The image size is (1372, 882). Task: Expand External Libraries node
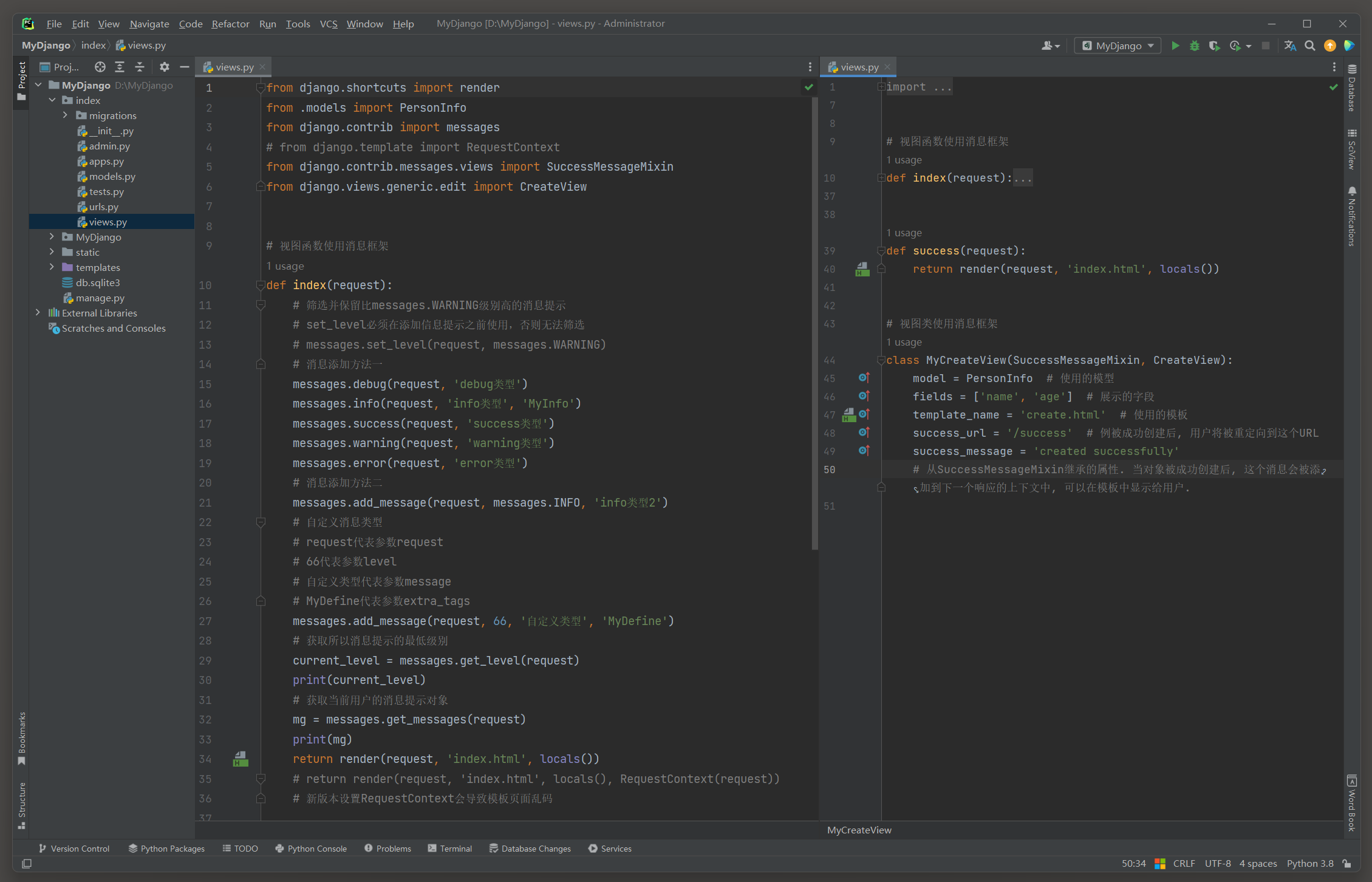38,313
